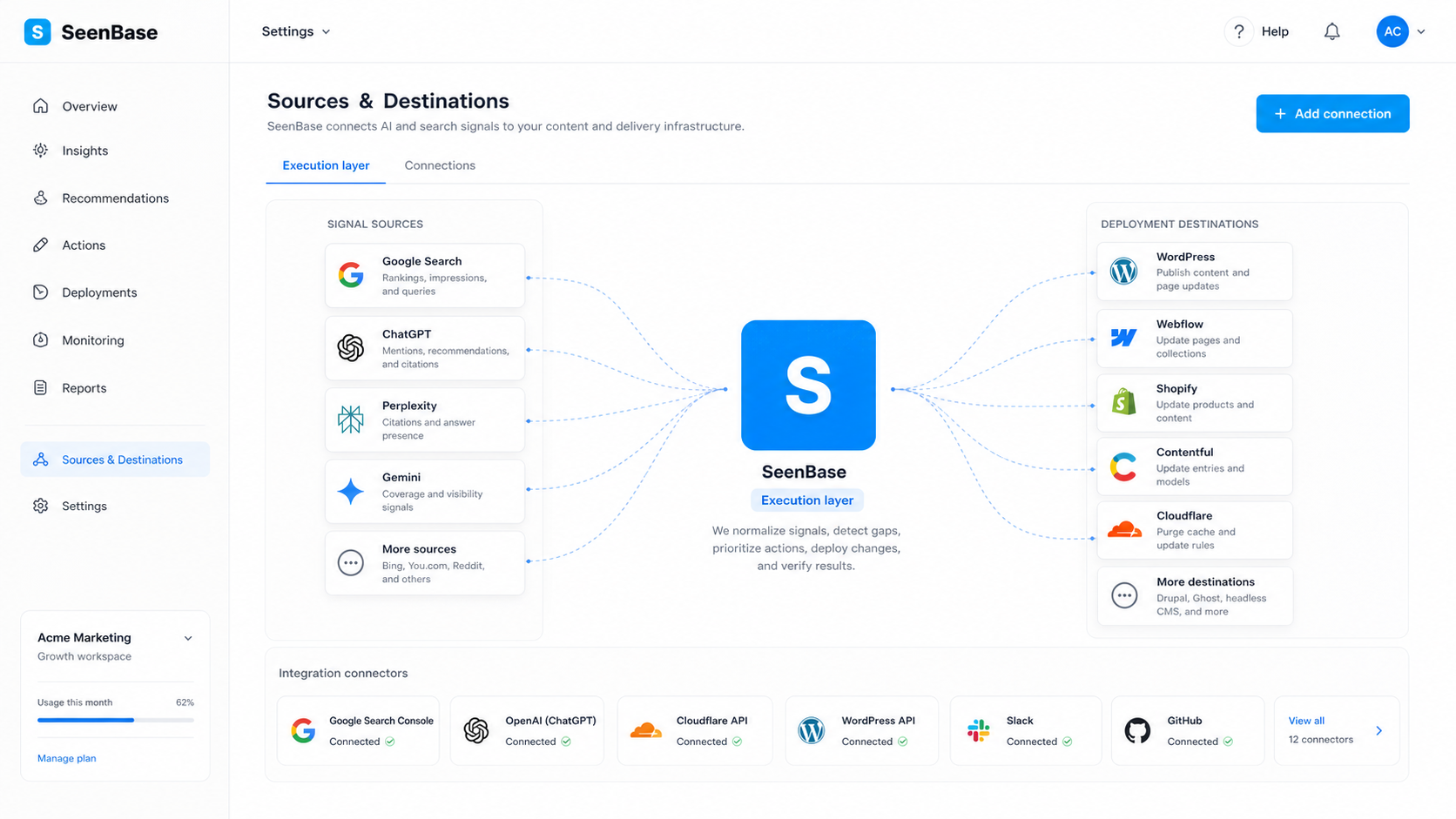This screenshot has height=819, width=1456.
Task: Click the 12 connectors text
Action: [x=1321, y=740]
